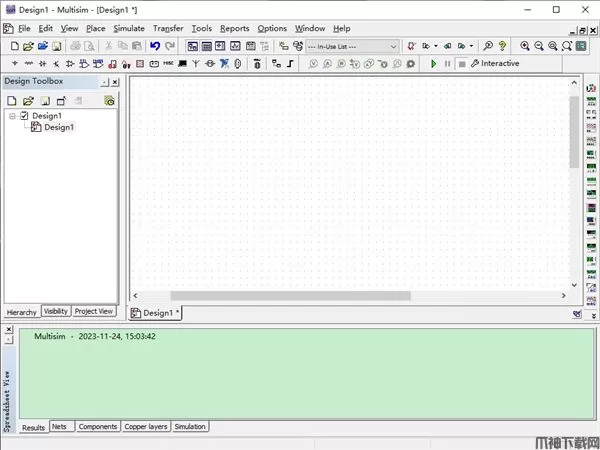
Task: Place a Transistor component
Action: (56, 64)
